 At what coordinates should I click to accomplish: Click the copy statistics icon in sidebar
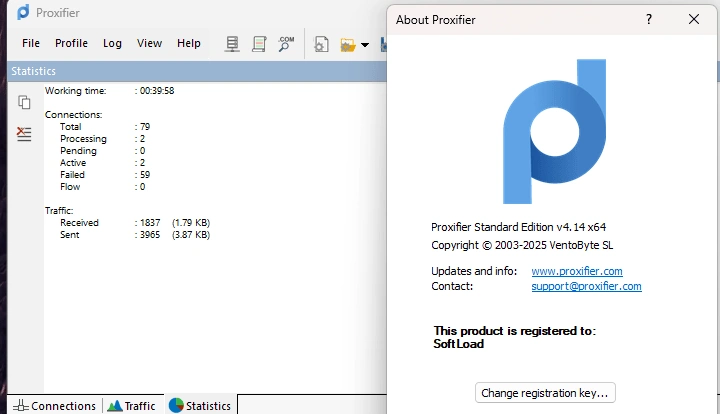24,102
